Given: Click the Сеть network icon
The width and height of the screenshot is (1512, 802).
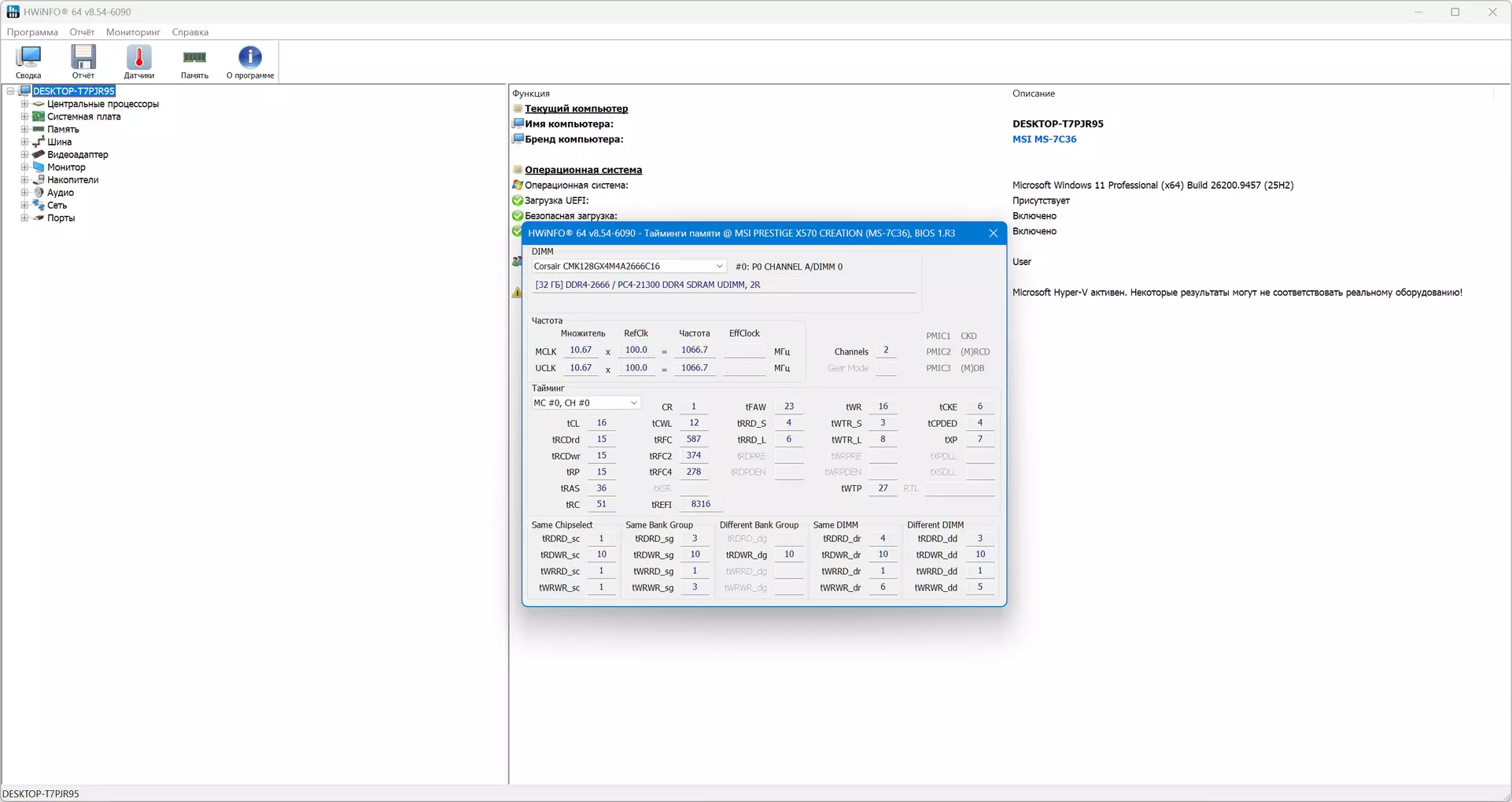Looking at the screenshot, I should (38, 205).
